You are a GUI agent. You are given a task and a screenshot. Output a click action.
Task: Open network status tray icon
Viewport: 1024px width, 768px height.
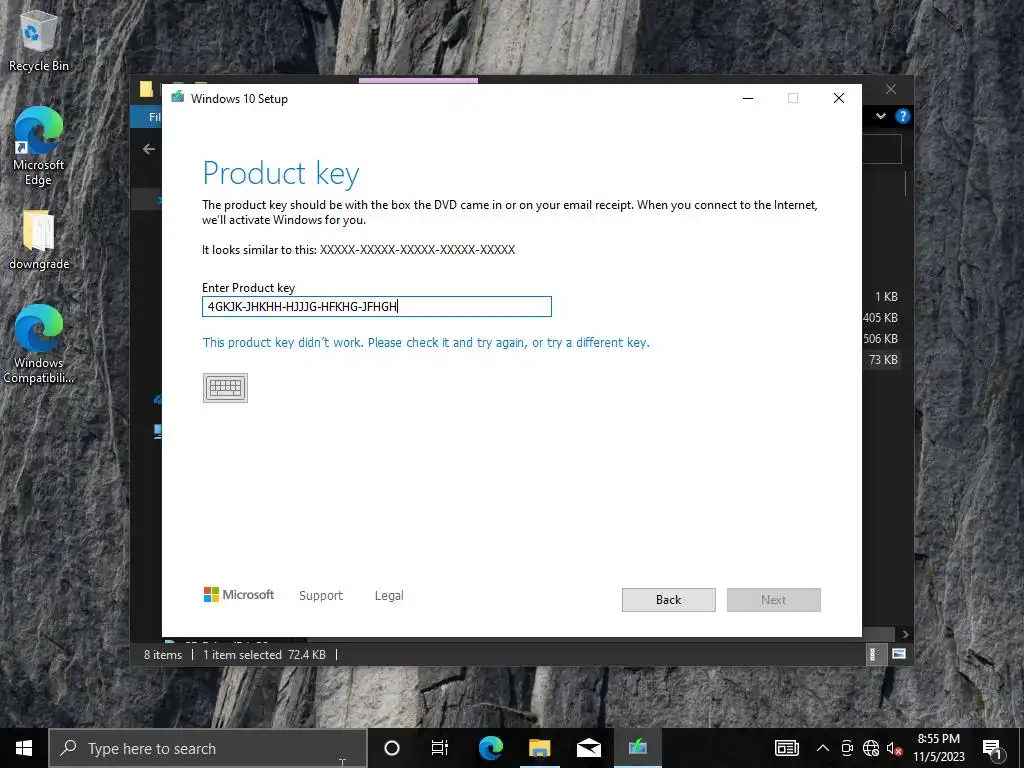pos(871,748)
